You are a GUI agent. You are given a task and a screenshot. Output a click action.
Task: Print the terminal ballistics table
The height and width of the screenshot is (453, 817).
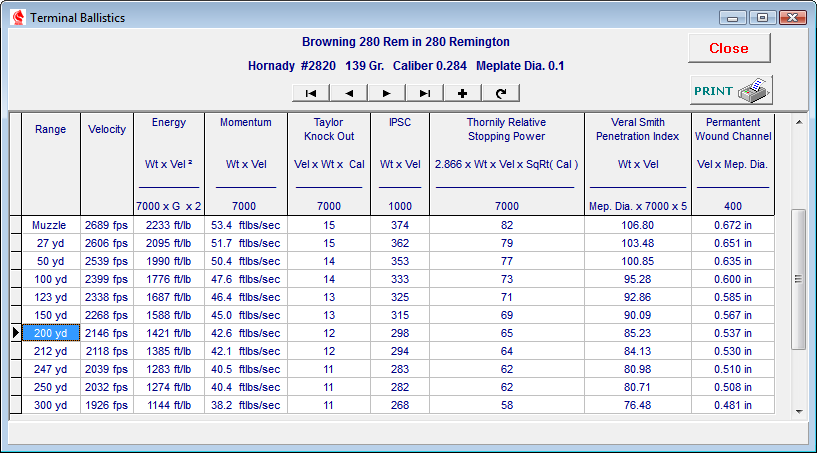tap(730, 91)
